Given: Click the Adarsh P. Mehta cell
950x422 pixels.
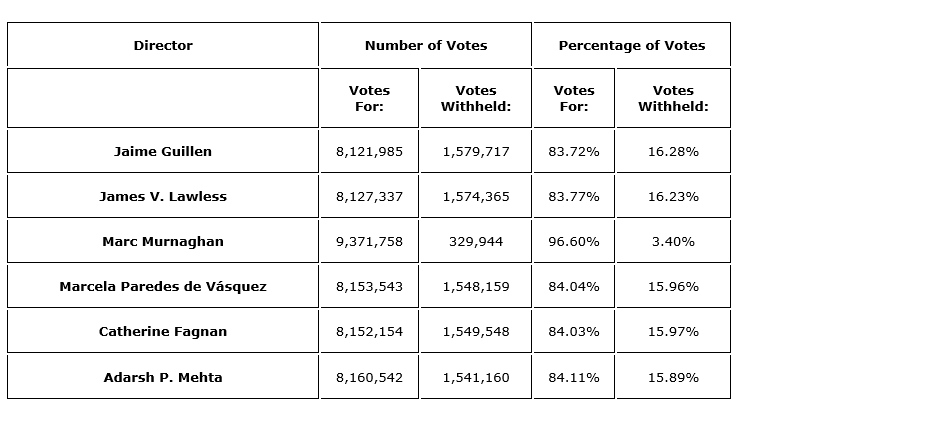Looking at the screenshot, I should click(x=163, y=377).
